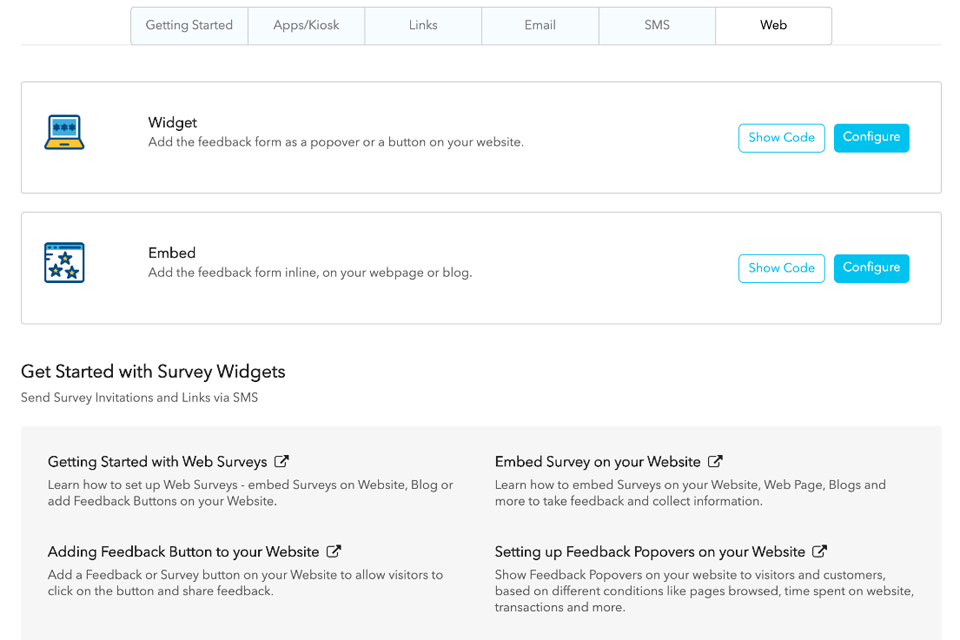
Task: Open the SMS tab
Action: coord(657,26)
